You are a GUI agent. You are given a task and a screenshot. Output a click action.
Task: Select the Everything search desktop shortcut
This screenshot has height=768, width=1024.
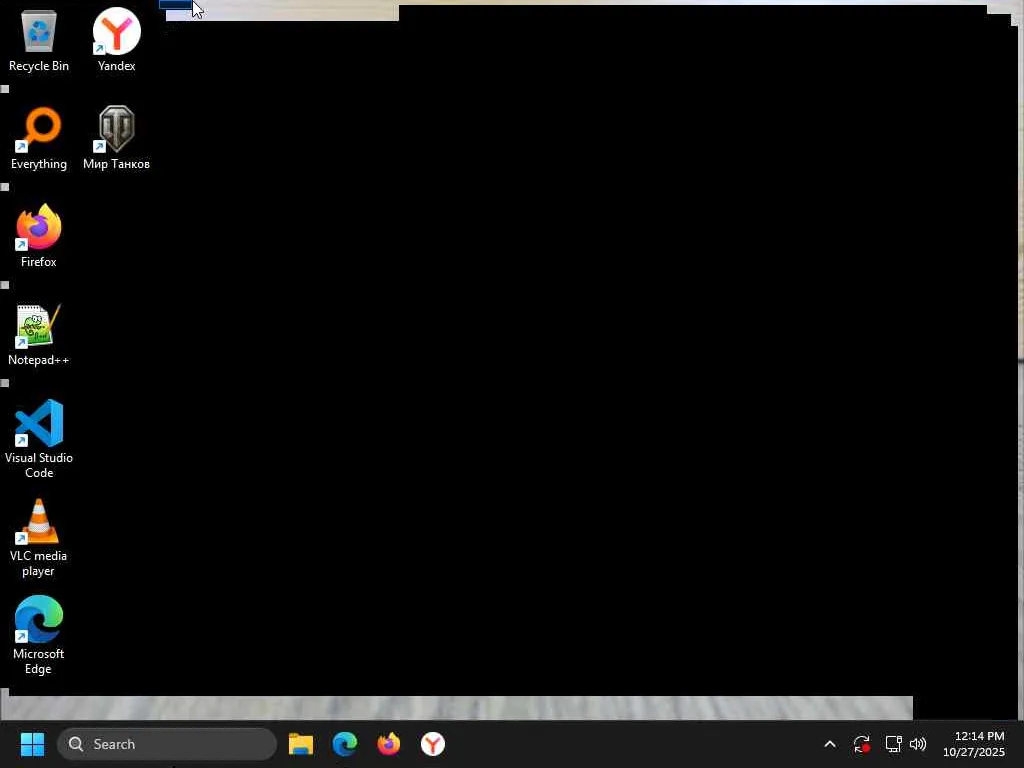39,138
